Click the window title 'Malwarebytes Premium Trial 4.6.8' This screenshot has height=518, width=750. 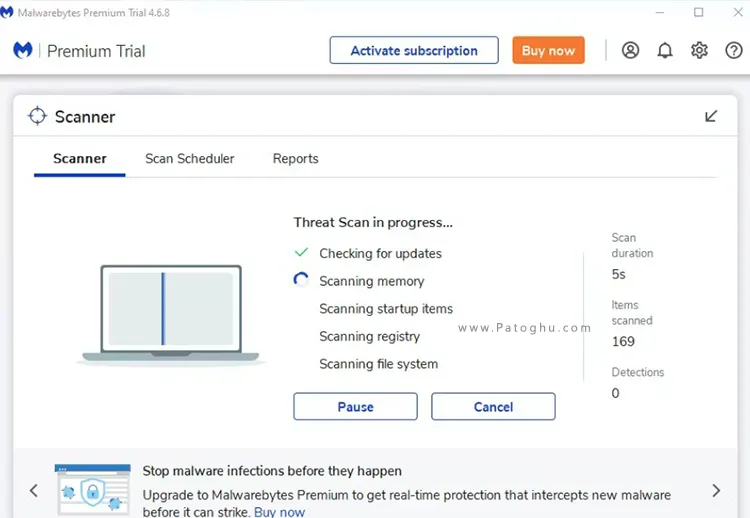94,13
